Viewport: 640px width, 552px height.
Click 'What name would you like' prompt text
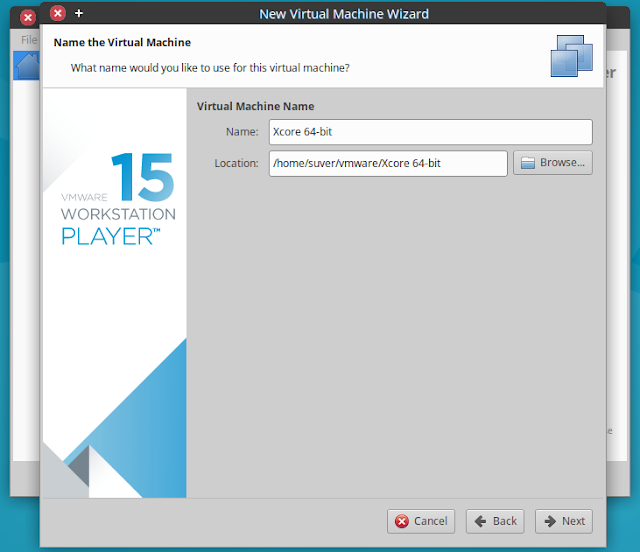click(x=210, y=68)
